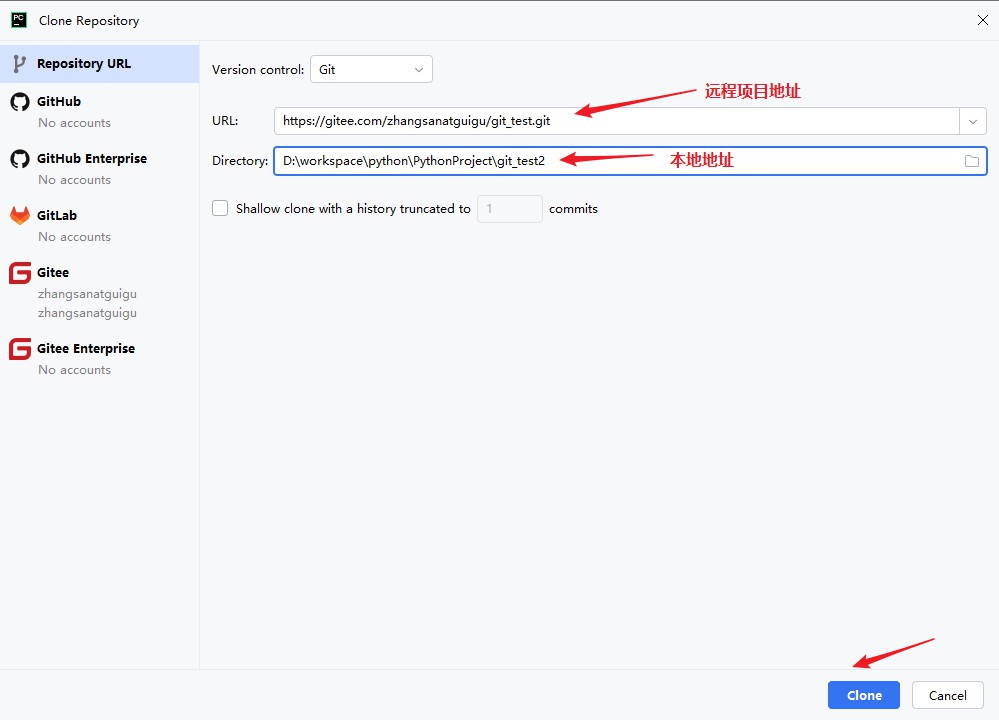Browse for directory using the folder icon
Screen dimensions: 999x720
pos(972,161)
